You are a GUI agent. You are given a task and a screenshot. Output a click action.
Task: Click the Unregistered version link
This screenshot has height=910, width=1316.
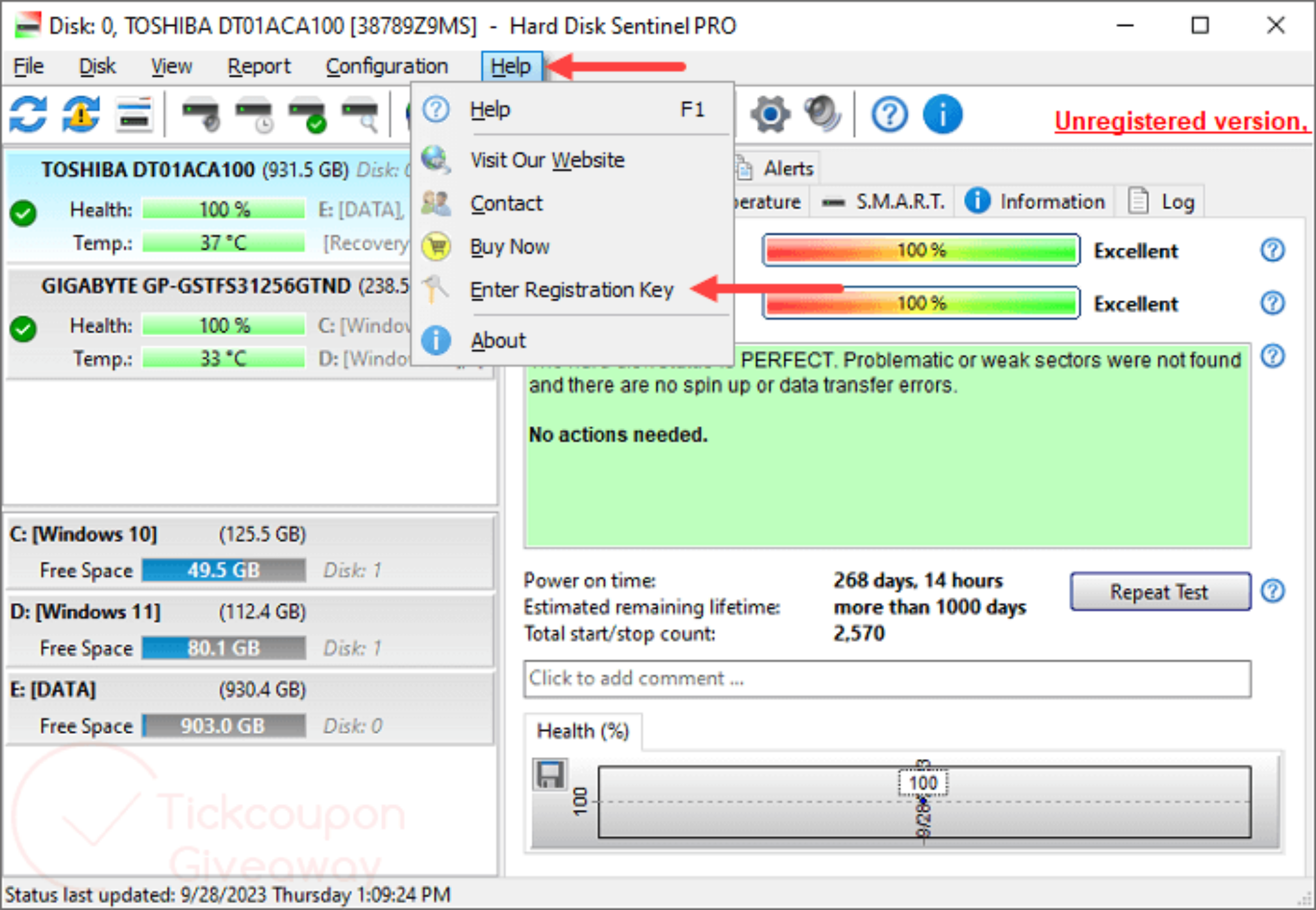pyautogui.click(x=1181, y=121)
